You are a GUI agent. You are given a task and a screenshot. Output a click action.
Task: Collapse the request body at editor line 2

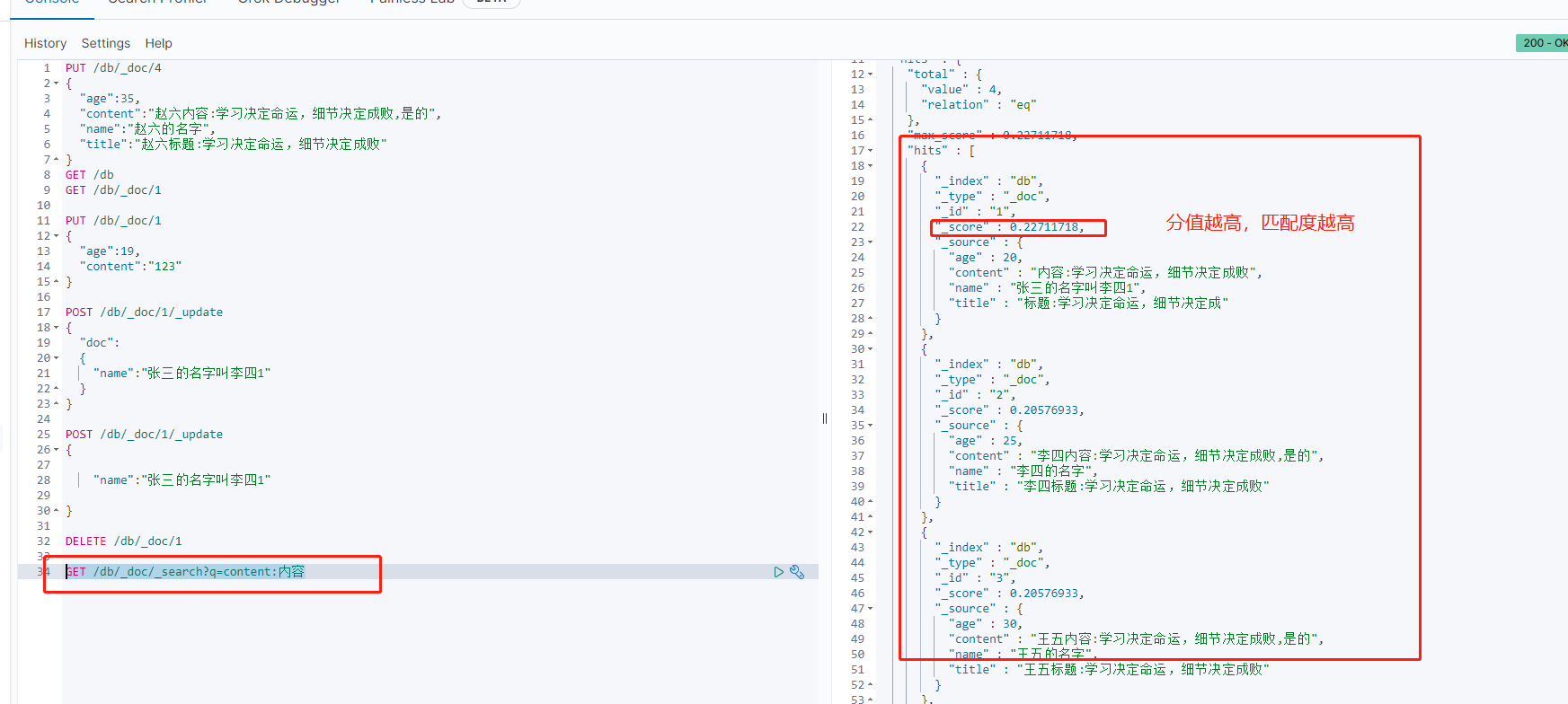pos(56,84)
